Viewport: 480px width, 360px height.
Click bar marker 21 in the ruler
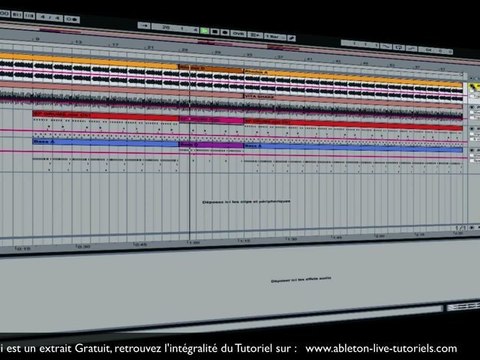tap(150, 47)
